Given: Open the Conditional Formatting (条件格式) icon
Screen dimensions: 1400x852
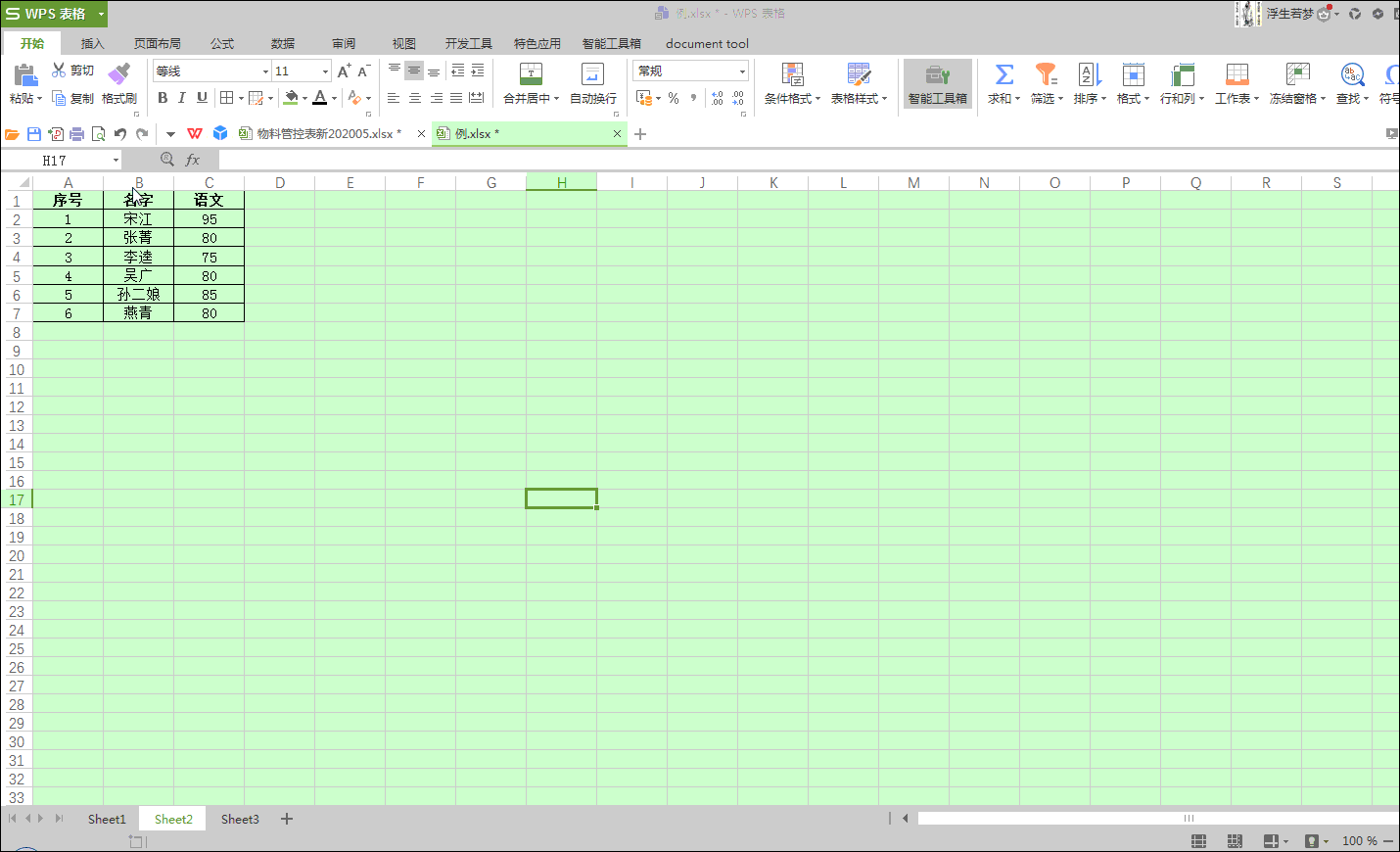Looking at the screenshot, I should [792, 74].
